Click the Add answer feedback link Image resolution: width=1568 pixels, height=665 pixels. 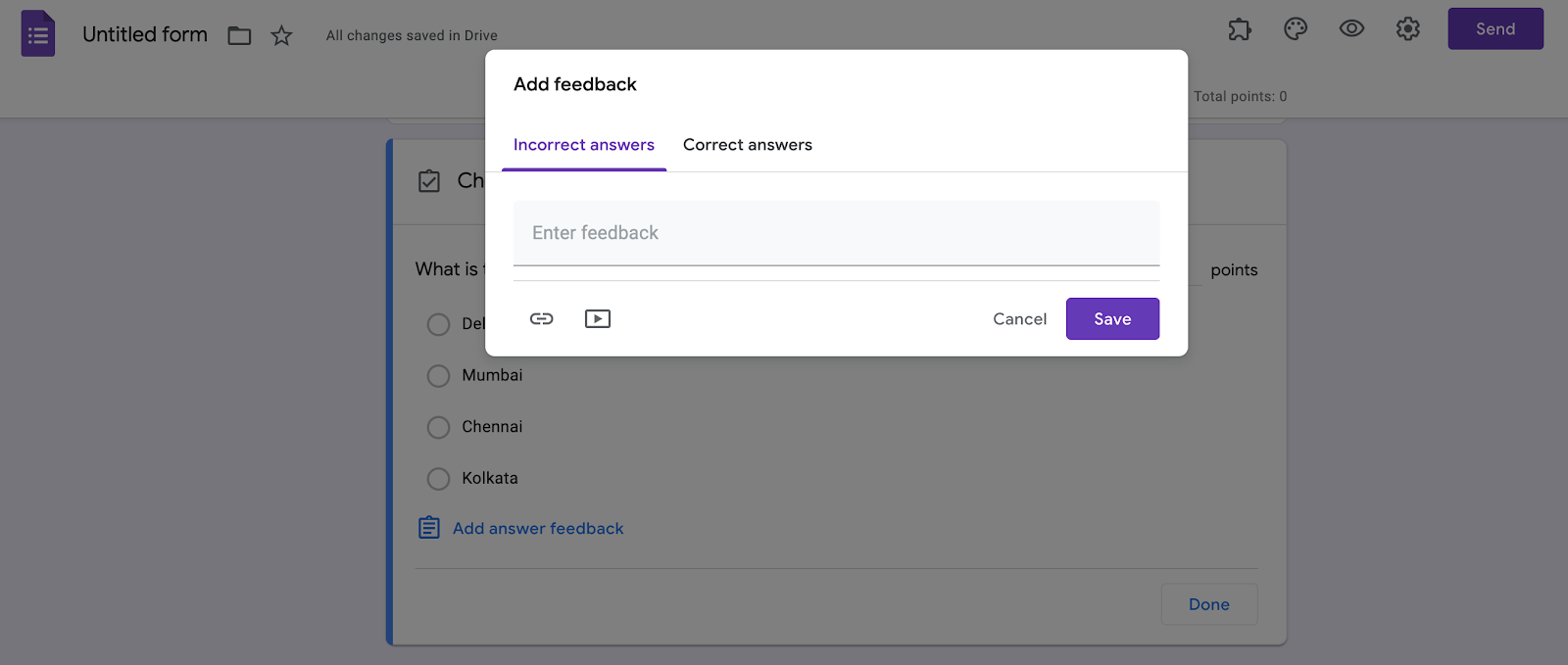coord(538,529)
